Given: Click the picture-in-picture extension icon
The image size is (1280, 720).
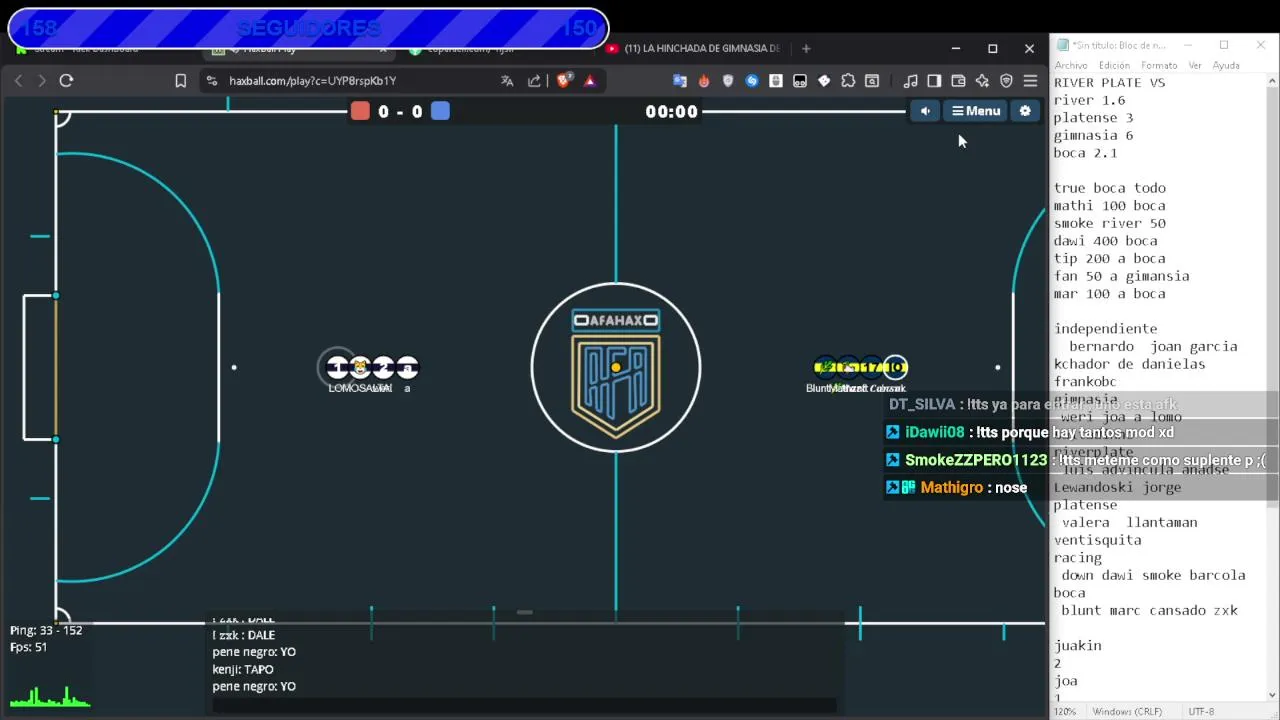Looking at the screenshot, I should [x=872, y=81].
